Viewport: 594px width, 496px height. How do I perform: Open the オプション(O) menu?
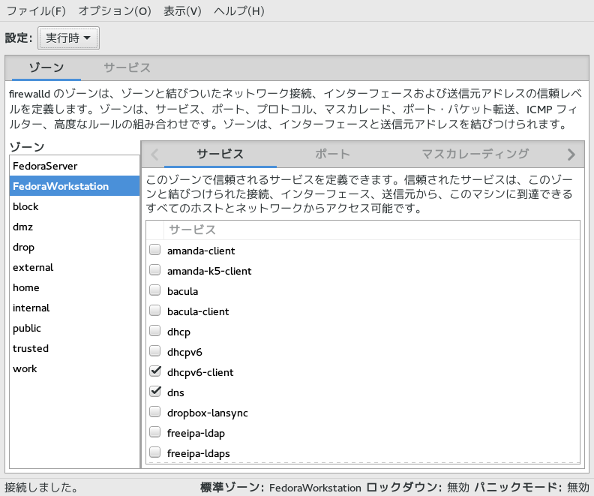click(114, 11)
